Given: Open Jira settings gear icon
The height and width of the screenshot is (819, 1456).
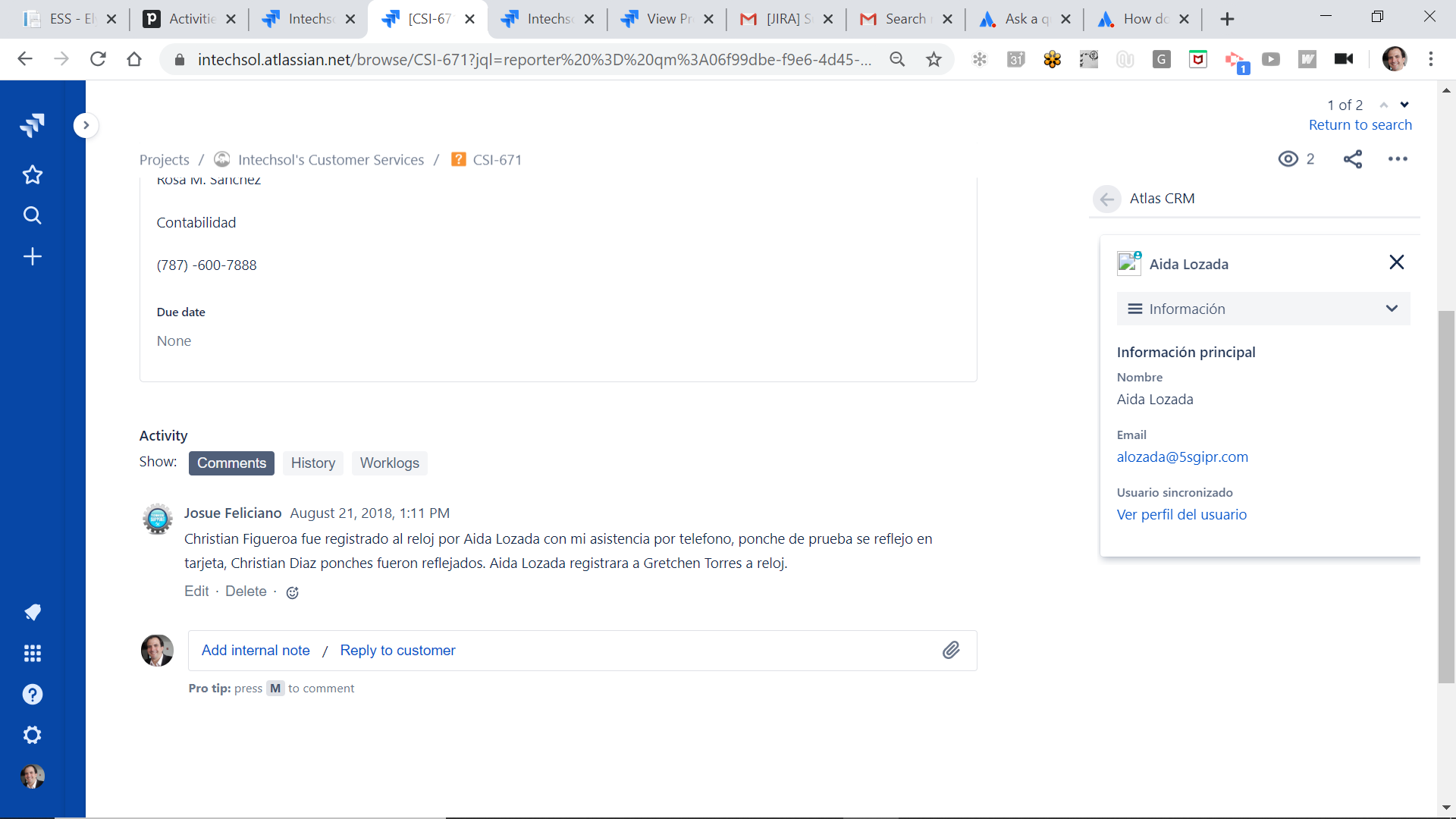Looking at the screenshot, I should 32,735.
